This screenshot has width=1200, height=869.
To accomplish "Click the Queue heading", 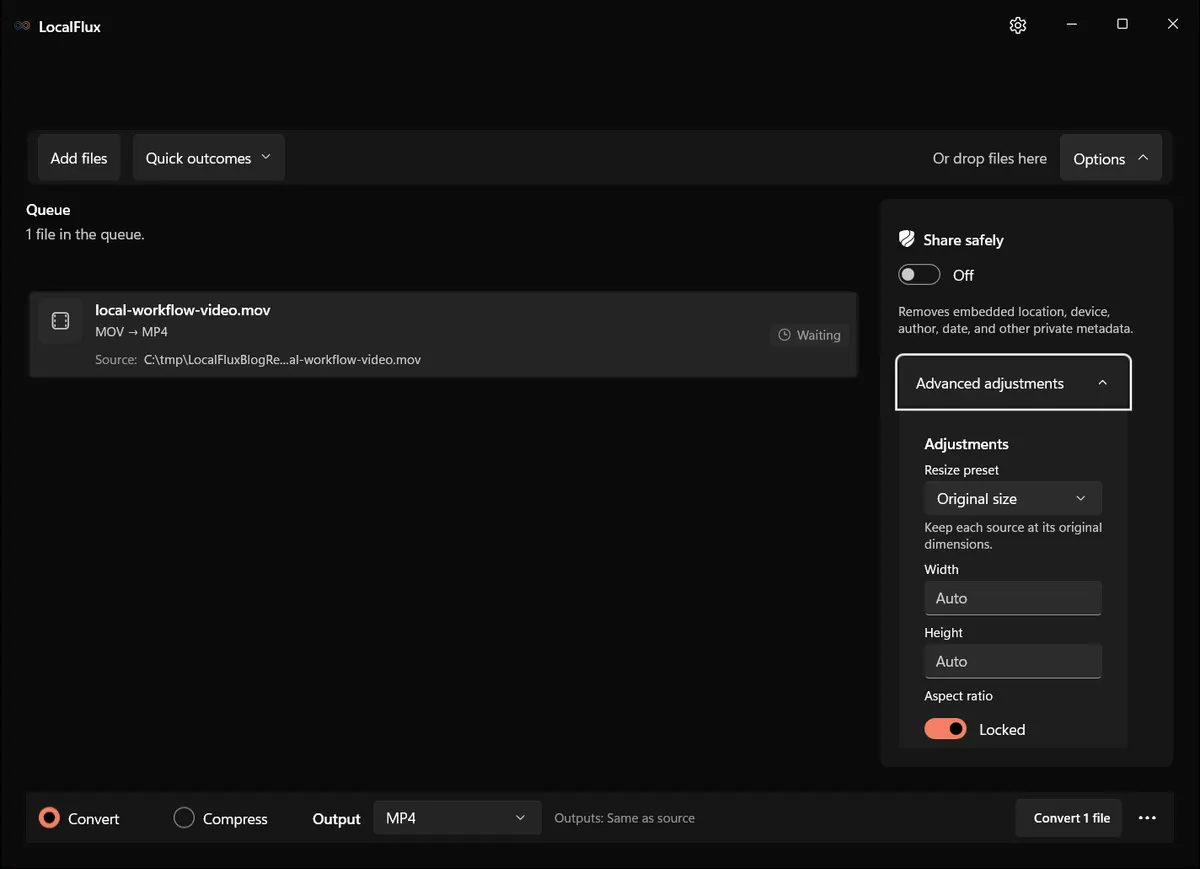I will [48, 210].
